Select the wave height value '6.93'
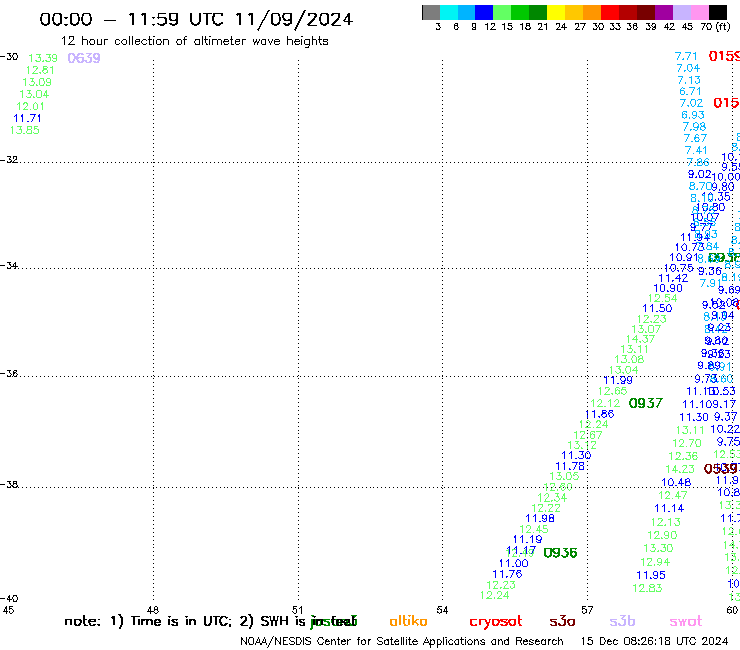Image resolution: width=740 pixels, height=650 pixels. 693,115
